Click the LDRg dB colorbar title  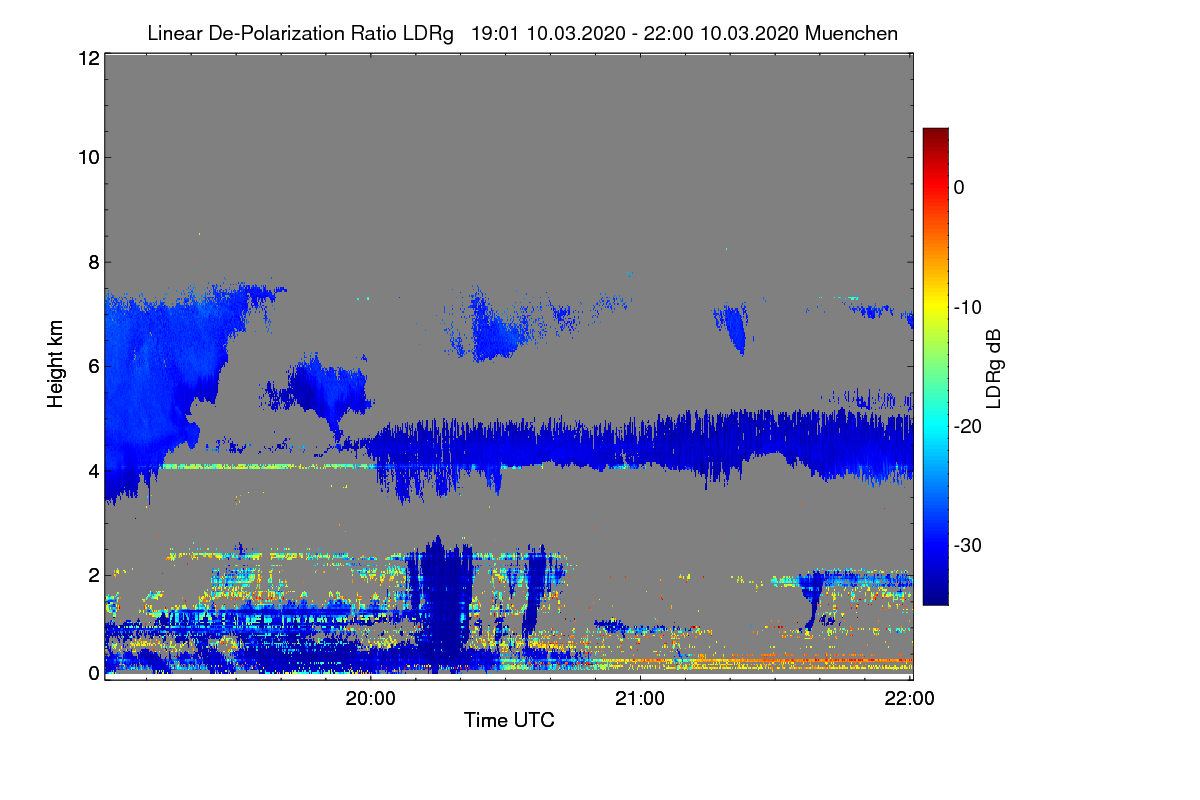click(994, 367)
